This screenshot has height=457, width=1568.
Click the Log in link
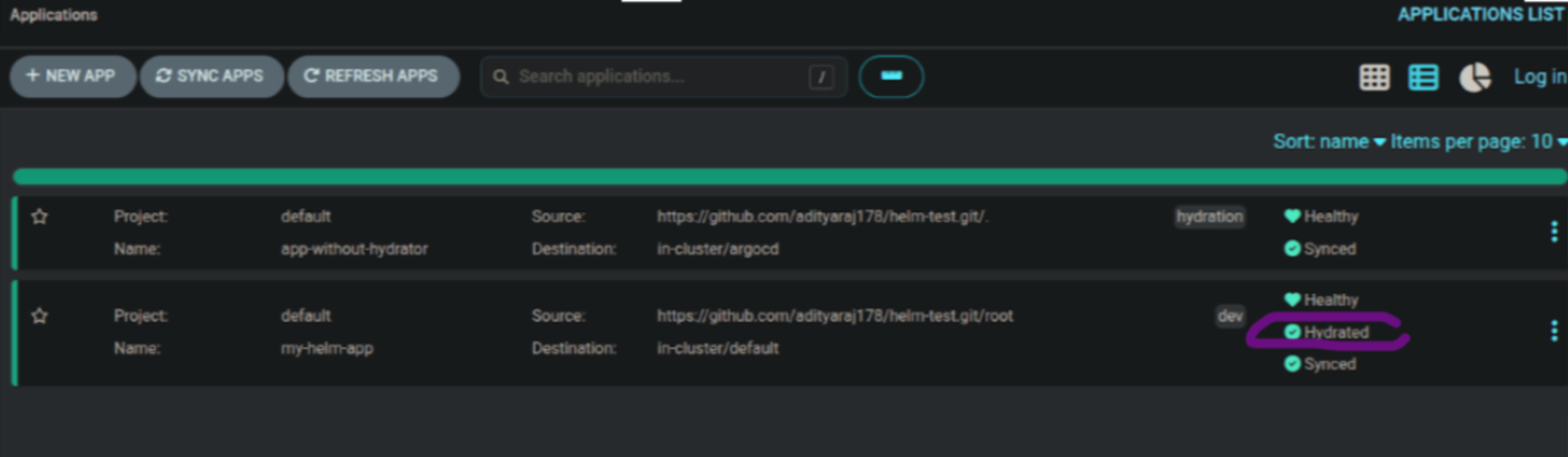(1539, 77)
